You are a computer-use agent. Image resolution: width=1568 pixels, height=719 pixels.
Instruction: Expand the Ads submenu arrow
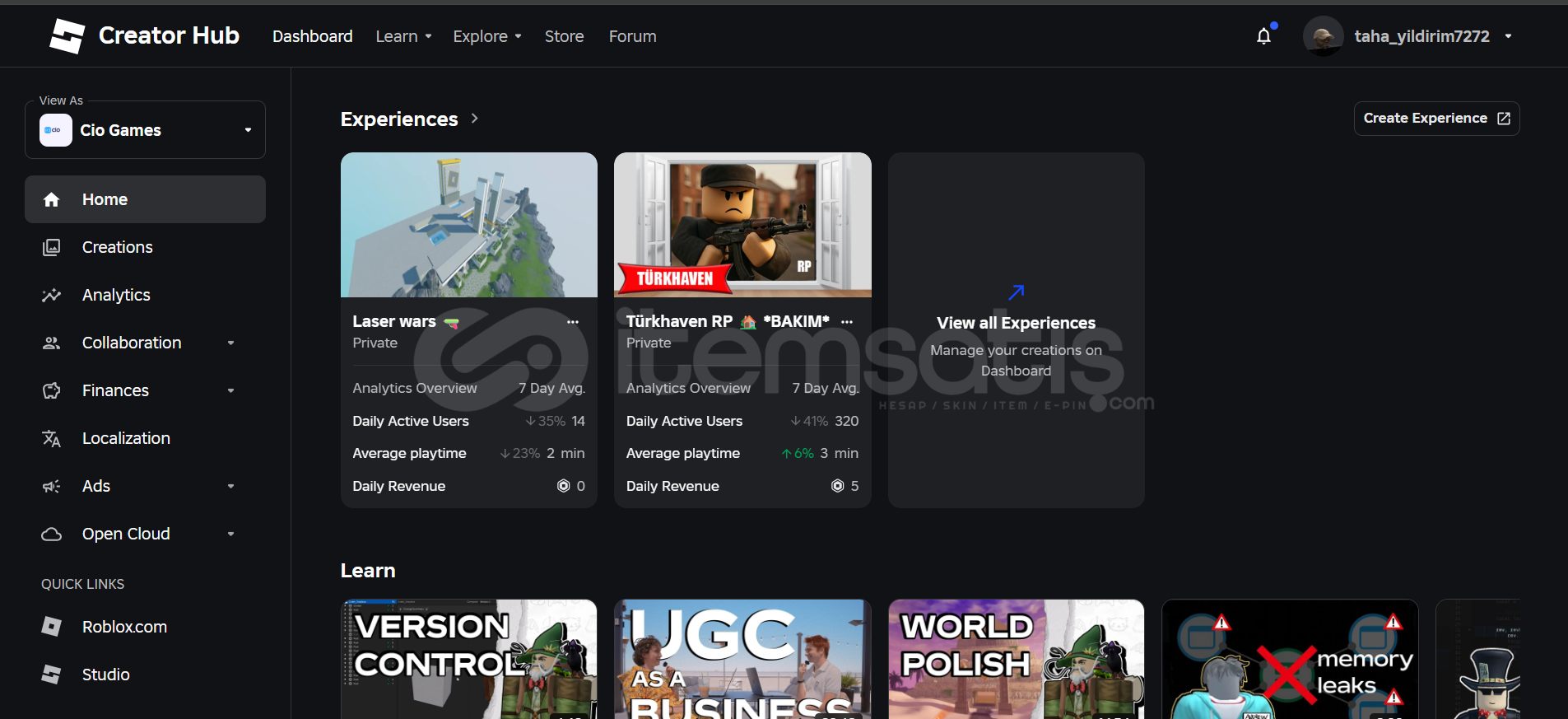(x=231, y=486)
